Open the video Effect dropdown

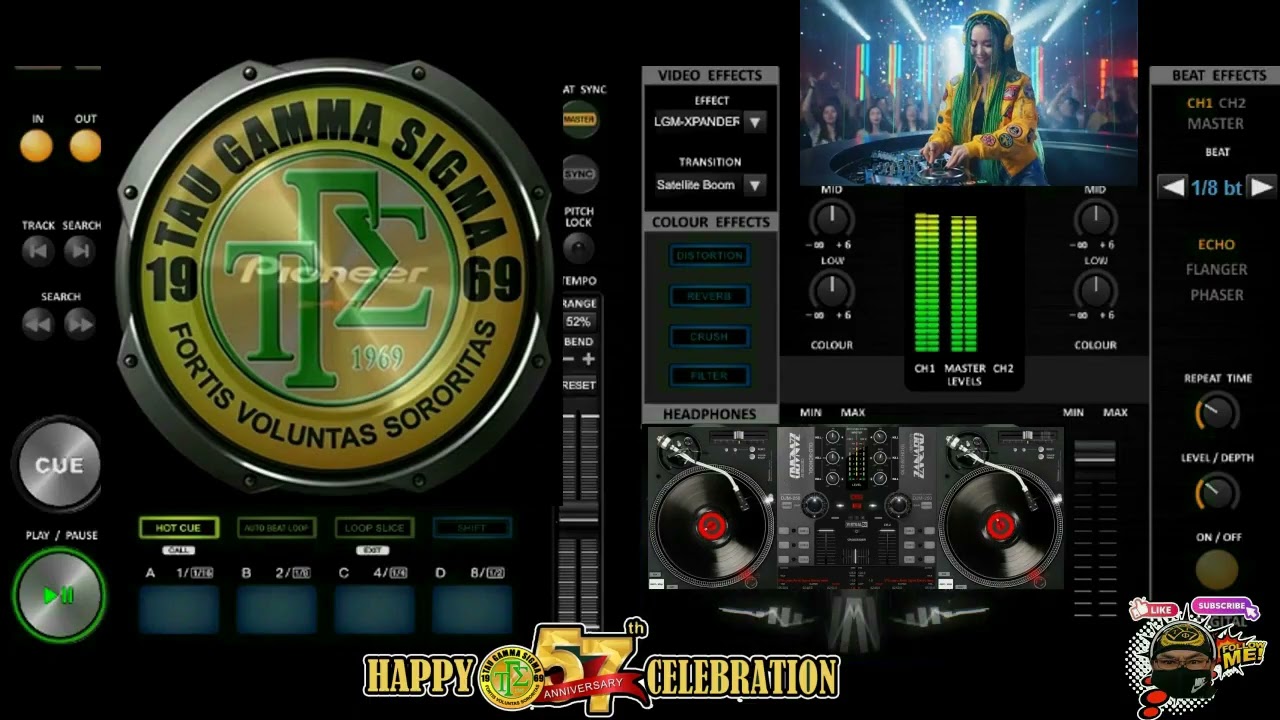pos(755,122)
